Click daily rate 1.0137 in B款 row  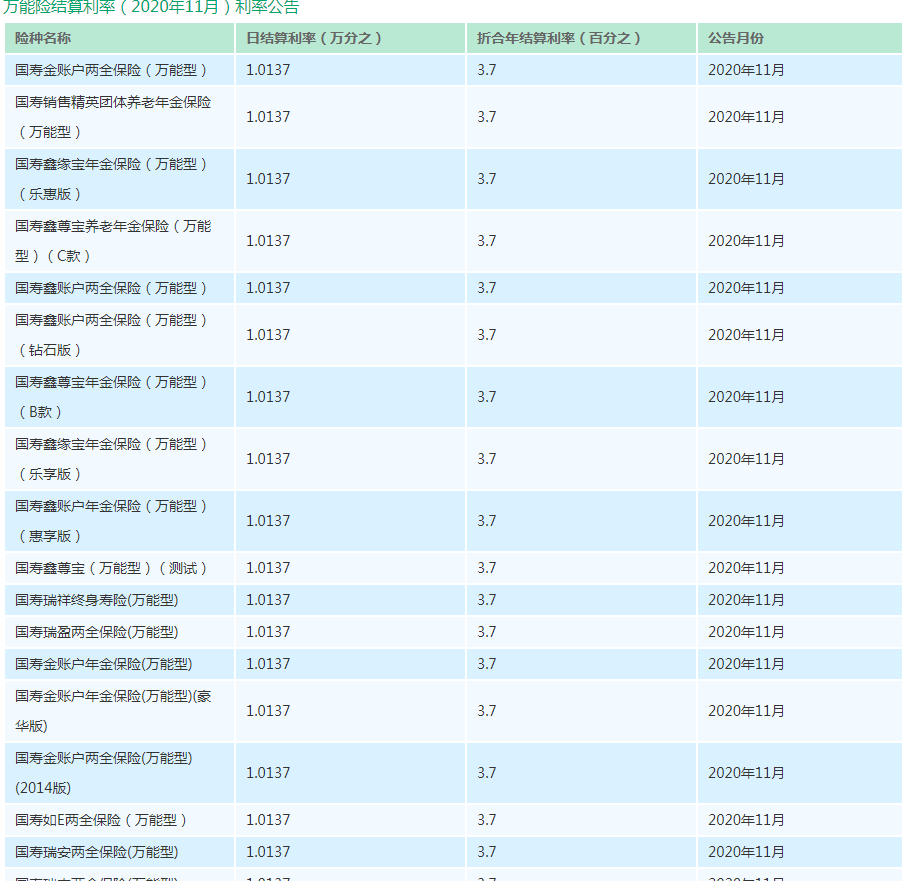(268, 397)
